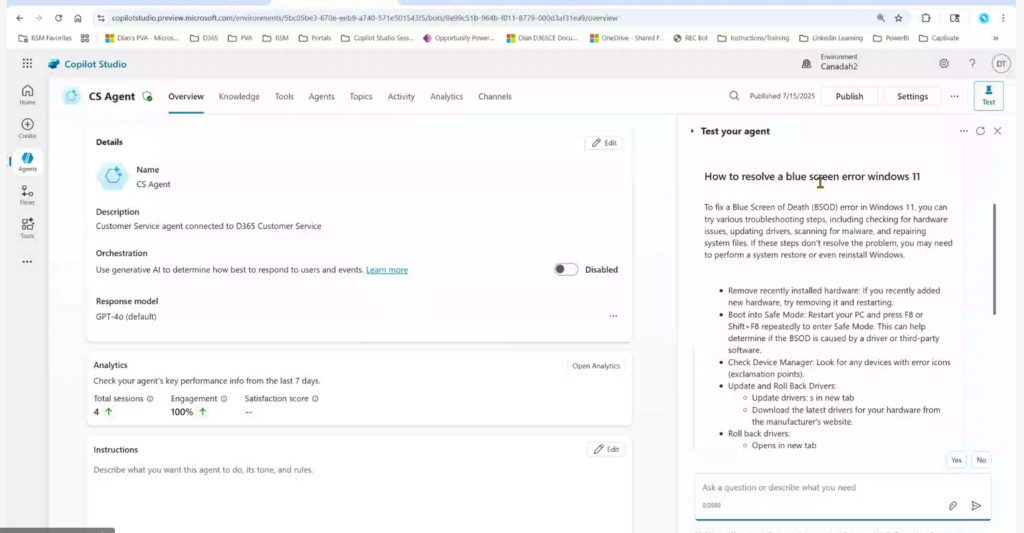The image size is (1024, 533).
Task: Open browser extensions puzzle icon
Action: click(925, 18)
